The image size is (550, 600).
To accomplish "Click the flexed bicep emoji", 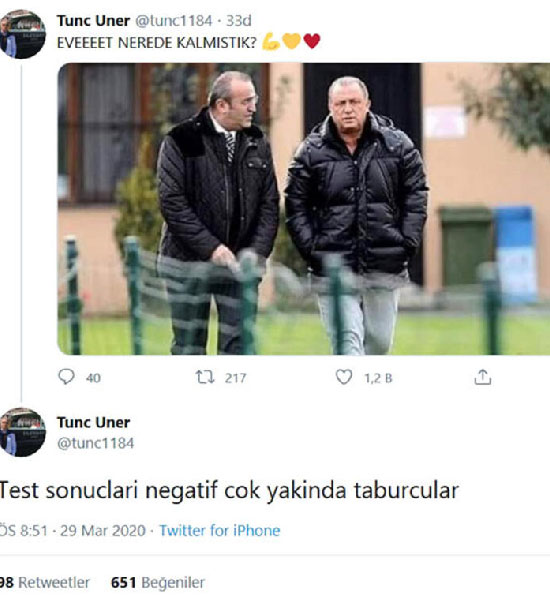I will click(271, 41).
